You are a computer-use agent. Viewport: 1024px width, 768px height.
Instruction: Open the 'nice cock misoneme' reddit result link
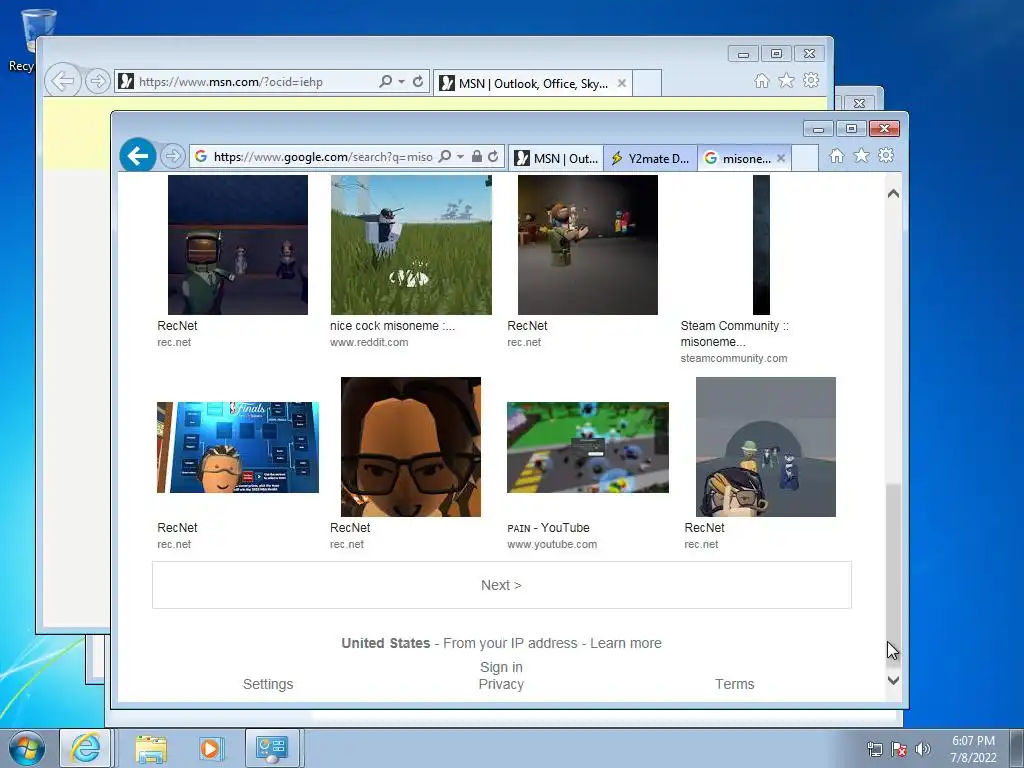(392, 326)
